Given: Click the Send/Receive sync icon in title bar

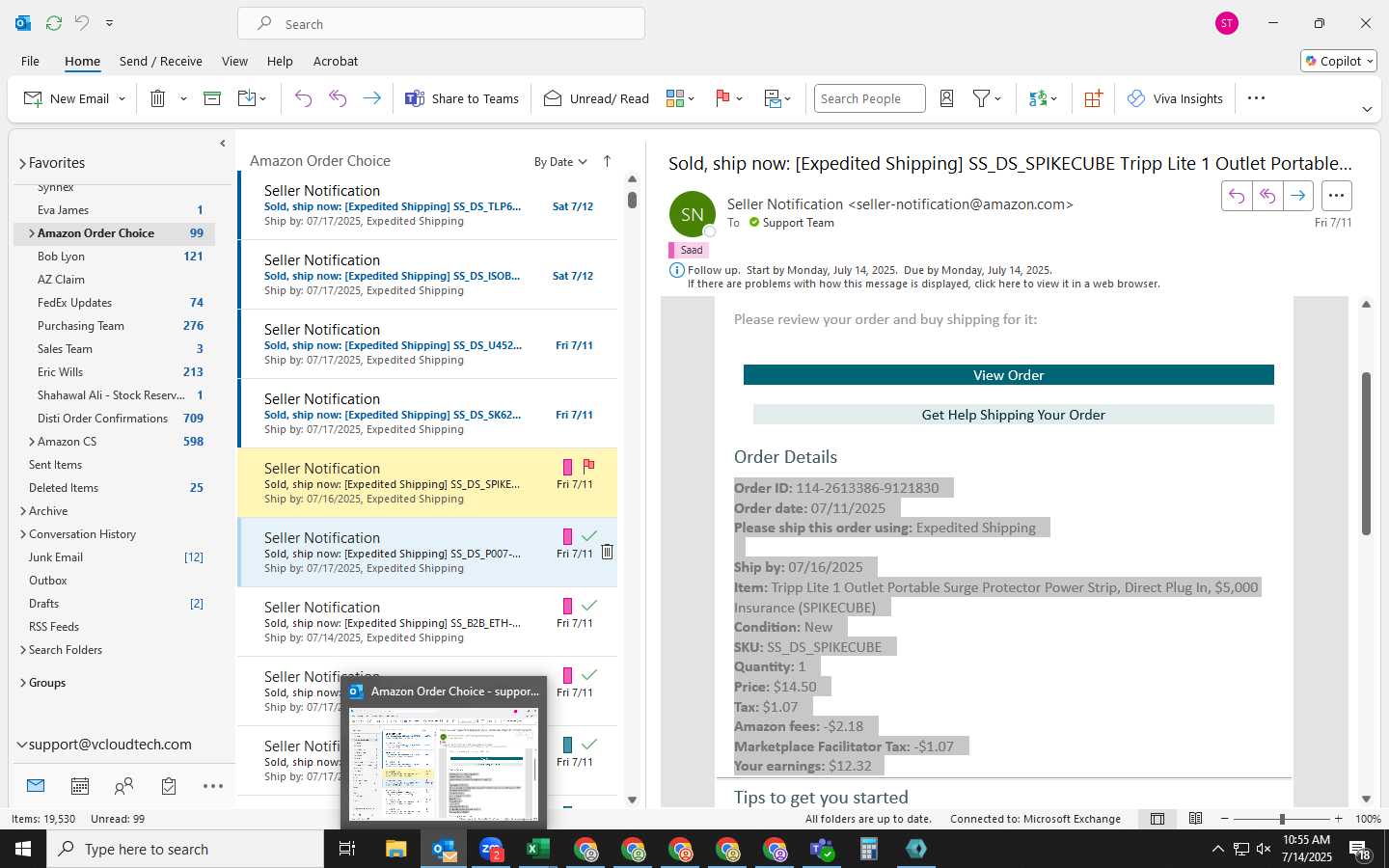Looking at the screenshot, I should click(54, 22).
